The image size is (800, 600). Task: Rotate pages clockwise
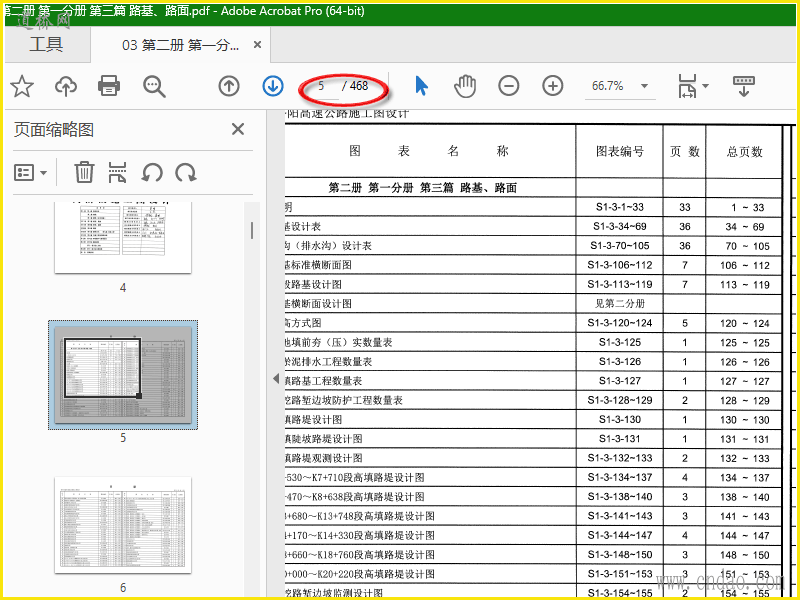pos(186,172)
